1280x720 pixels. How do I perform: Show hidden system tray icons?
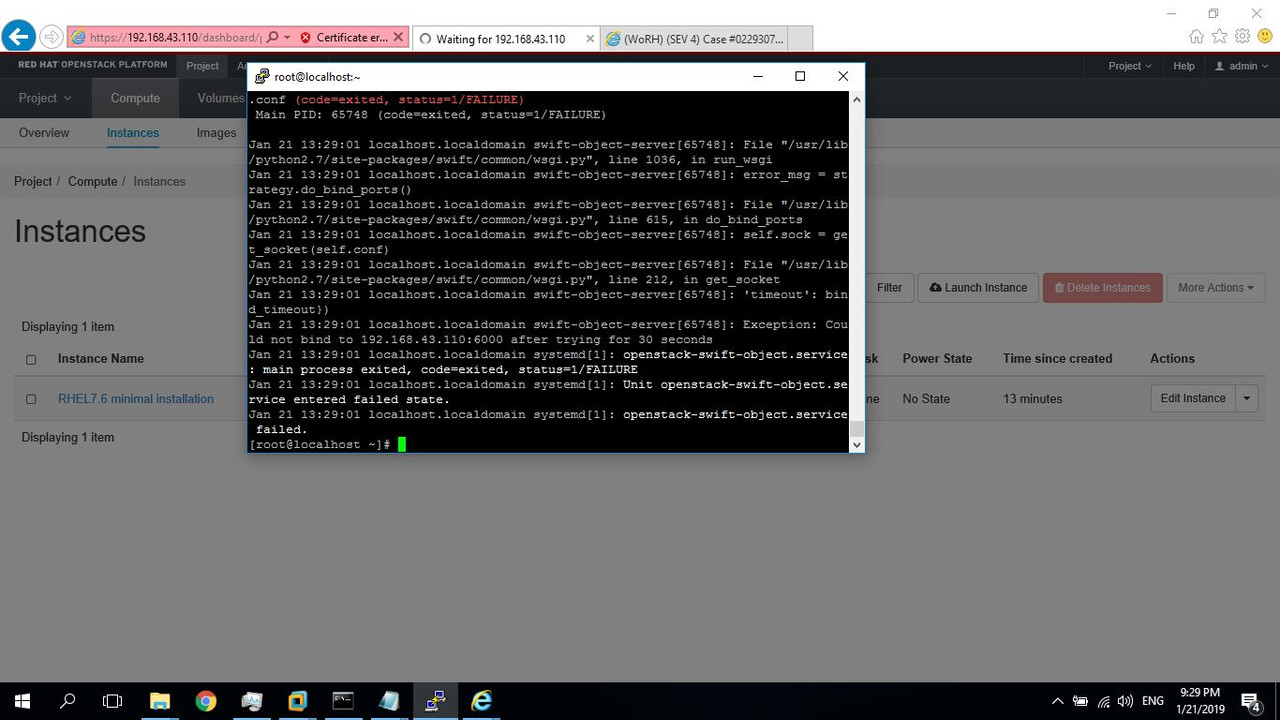tap(1057, 701)
